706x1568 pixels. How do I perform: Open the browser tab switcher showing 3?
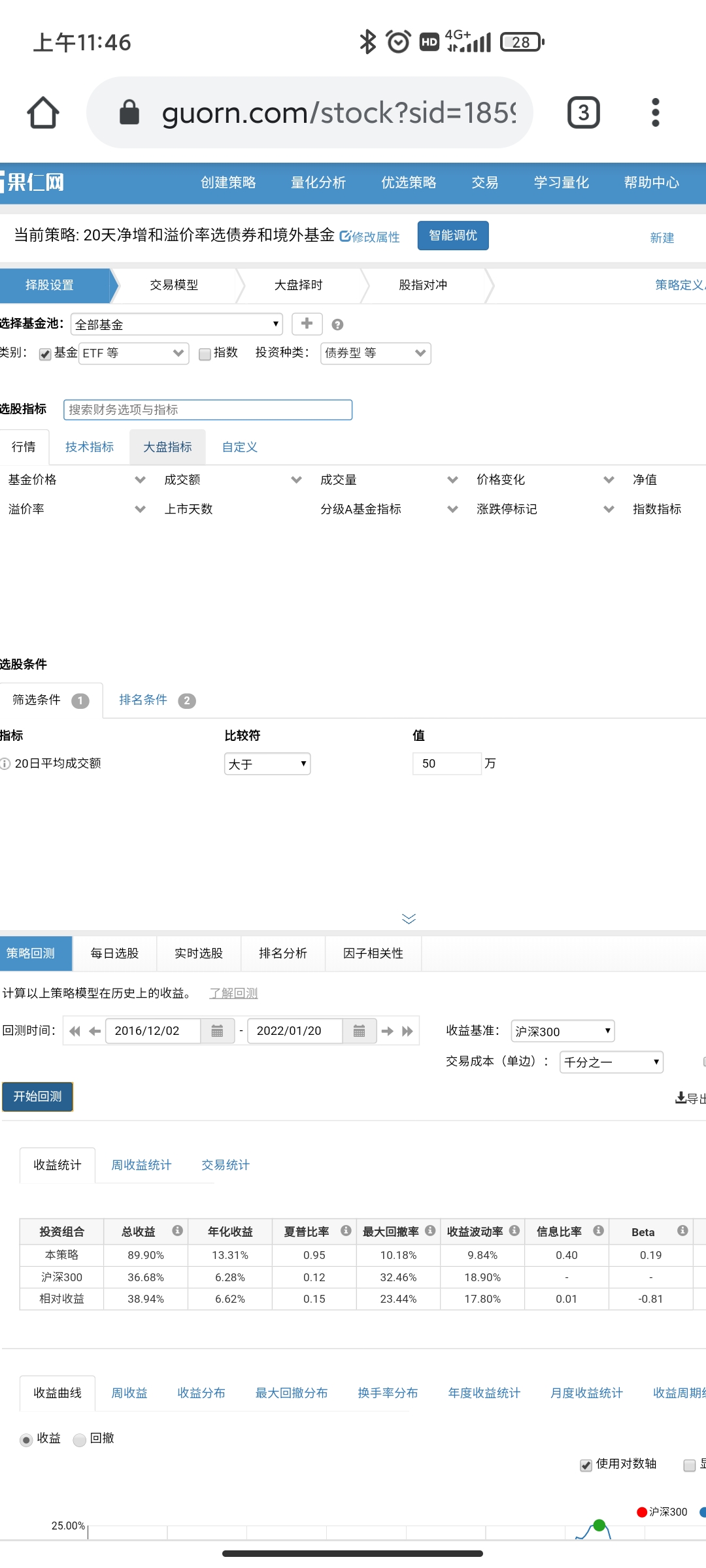tap(583, 113)
